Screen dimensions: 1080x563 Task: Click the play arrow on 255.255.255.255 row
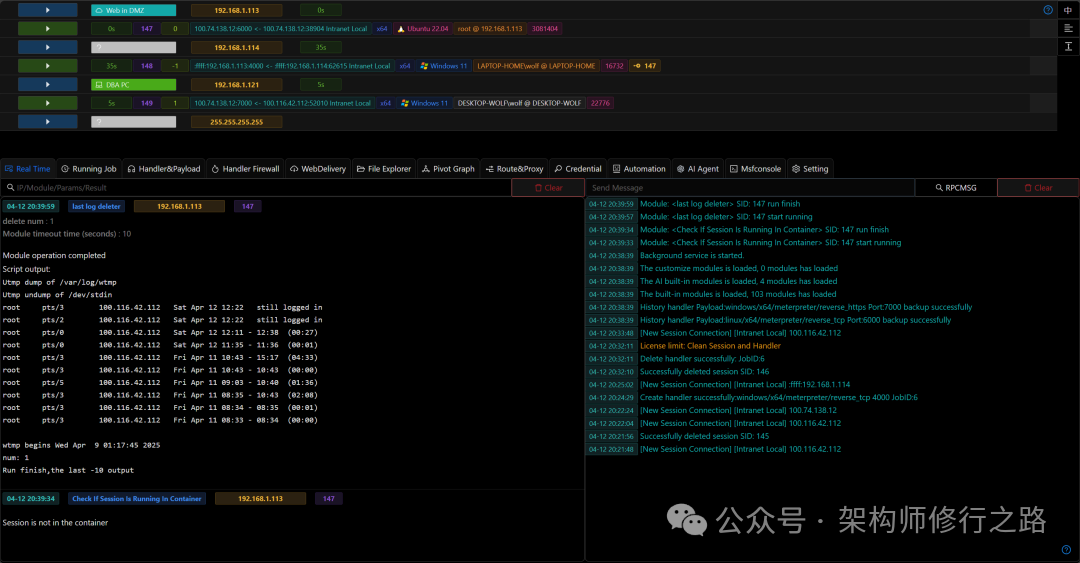[47, 122]
